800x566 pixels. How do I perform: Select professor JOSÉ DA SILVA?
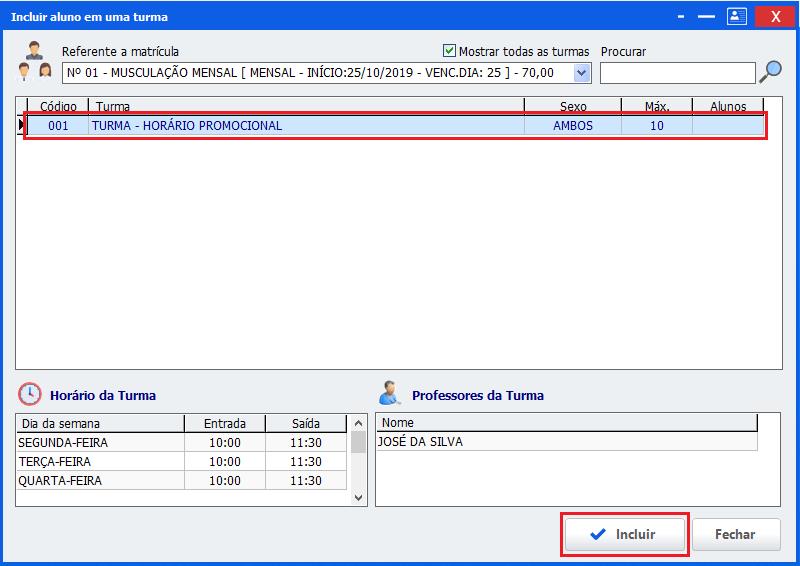(x=567, y=441)
